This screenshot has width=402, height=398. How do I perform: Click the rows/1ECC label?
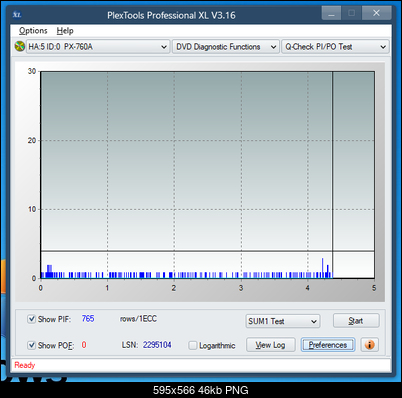(138, 319)
